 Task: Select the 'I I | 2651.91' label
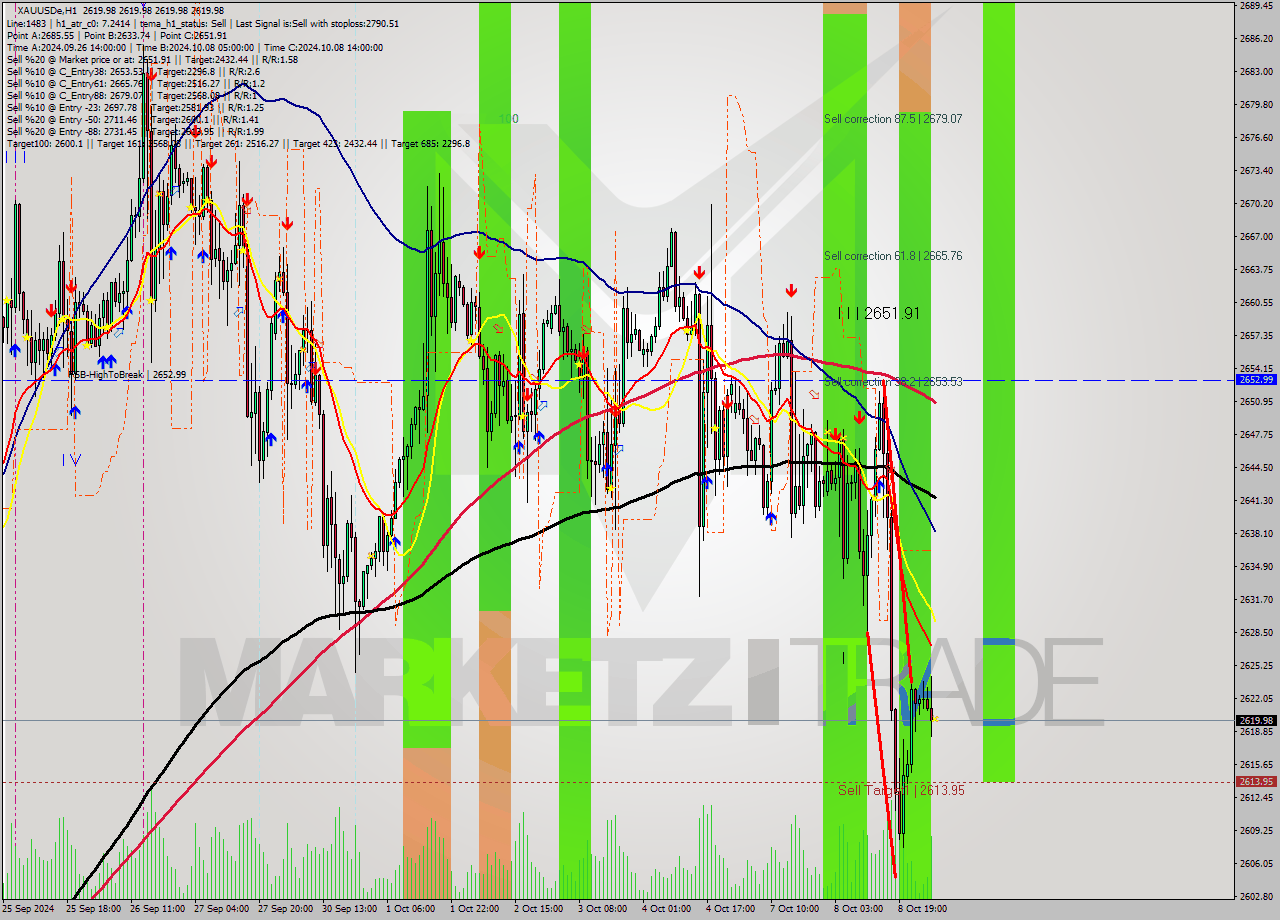pyautogui.click(x=879, y=313)
